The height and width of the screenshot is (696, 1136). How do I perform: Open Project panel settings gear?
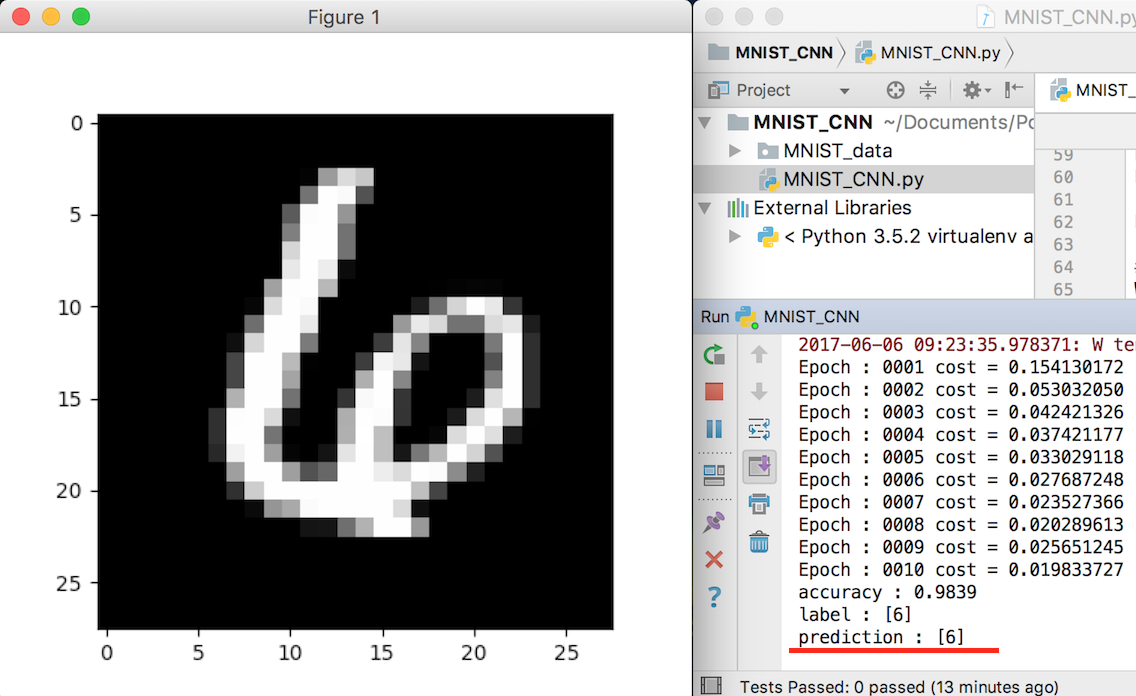point(975,90)
